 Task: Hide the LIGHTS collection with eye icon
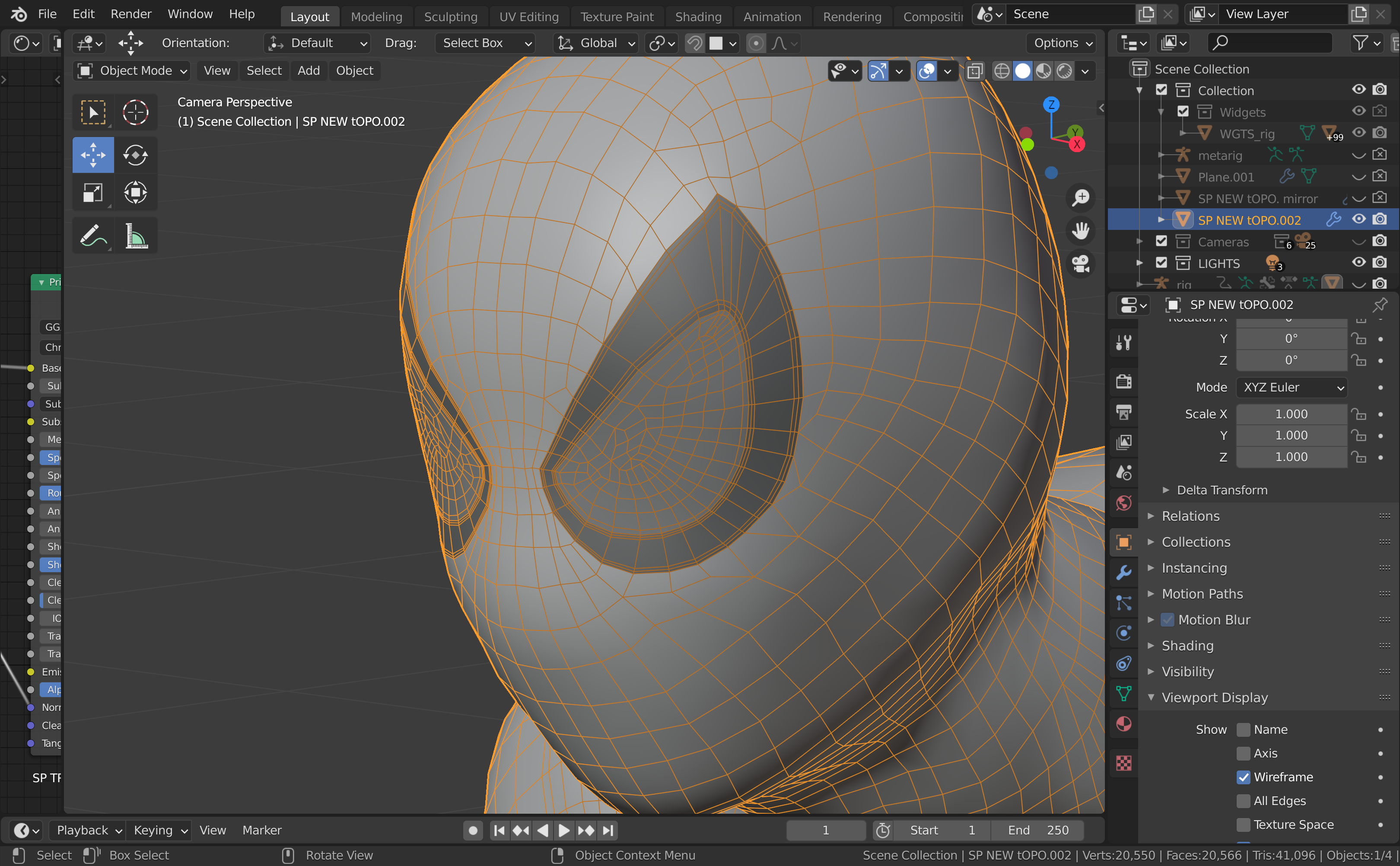(1358, 262)
